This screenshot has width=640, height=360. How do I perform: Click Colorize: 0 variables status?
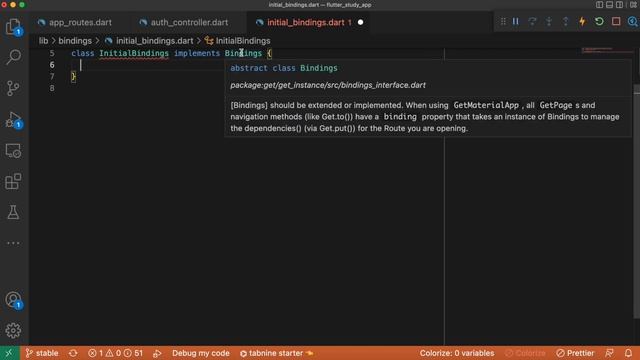pos(457,353)
